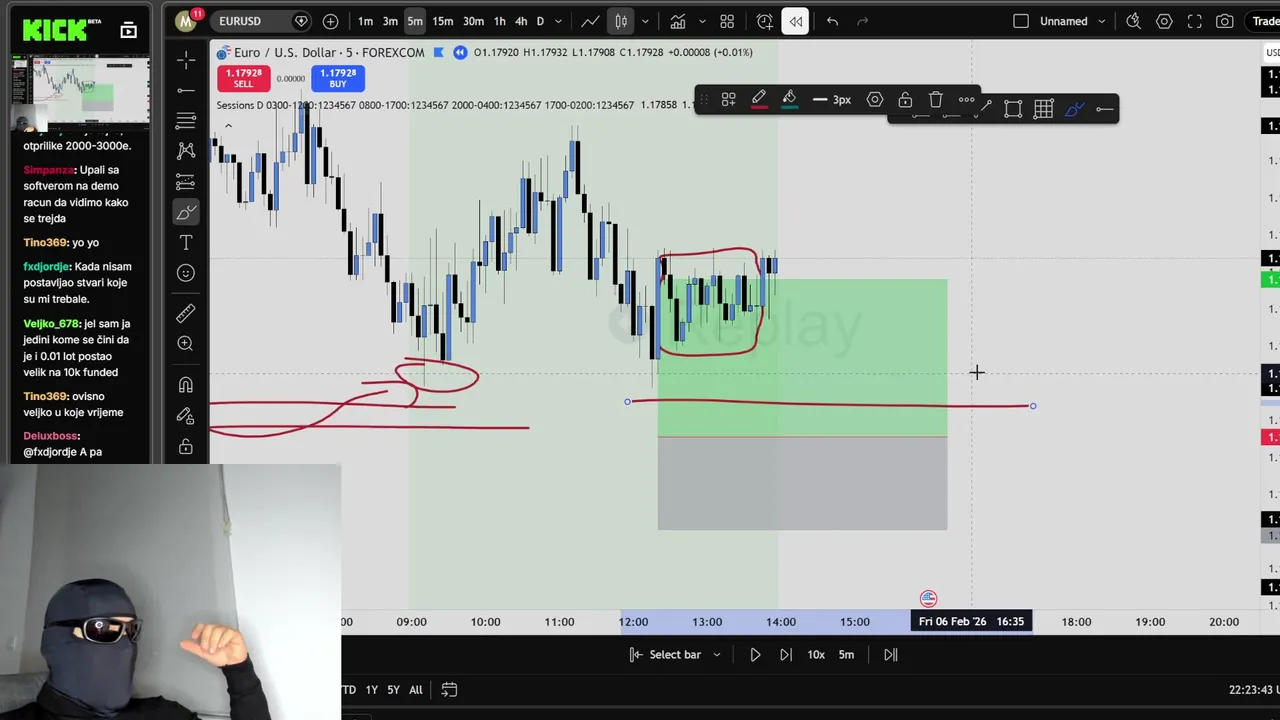
Task: Select the Text annotation tool
Action: click(186, 242)
